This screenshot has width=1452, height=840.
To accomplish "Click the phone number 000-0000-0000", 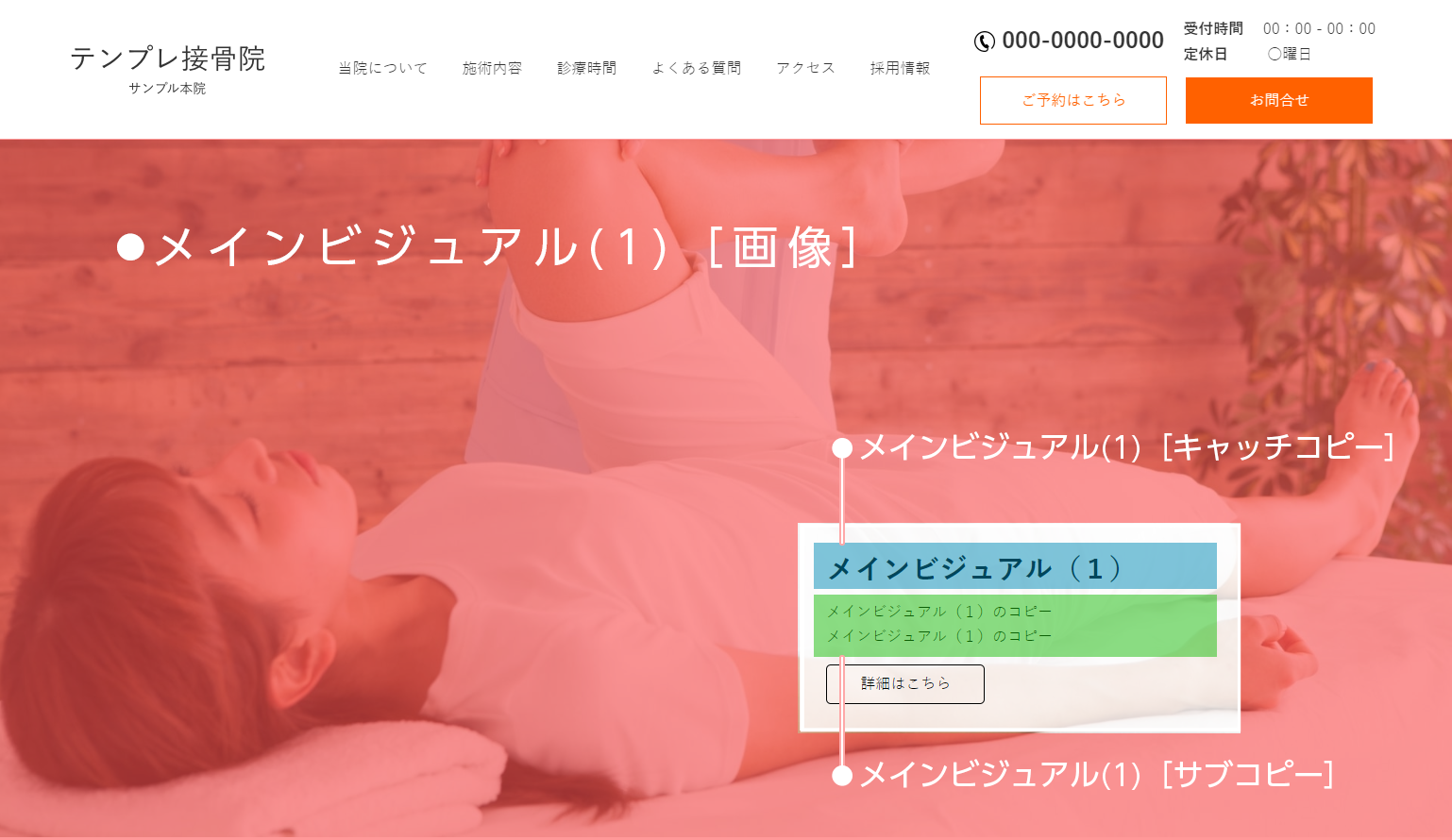I will click(x=1083, y=41).
